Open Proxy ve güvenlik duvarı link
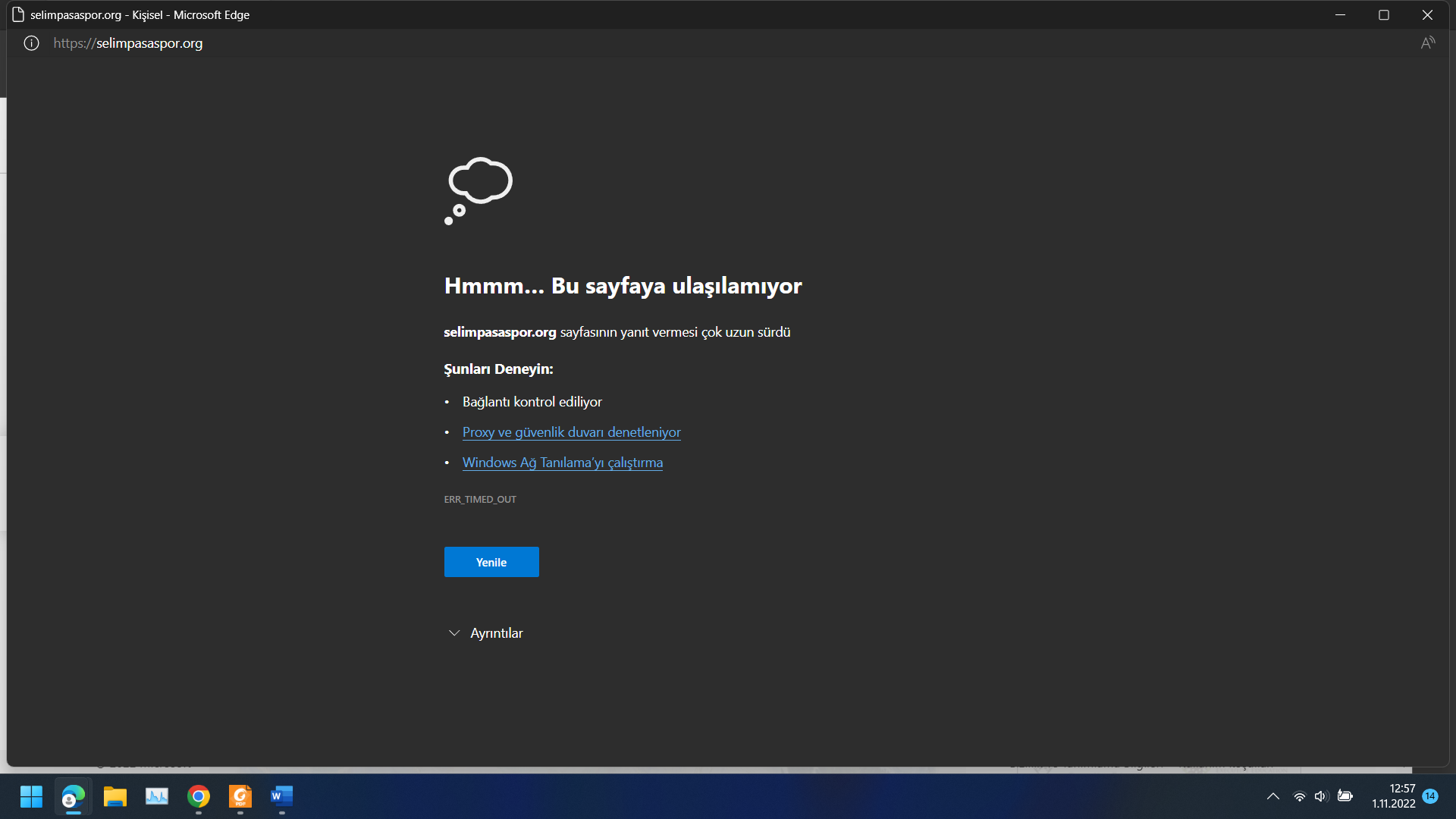The height and width of the screenshot is (819, 1456). 571,432
